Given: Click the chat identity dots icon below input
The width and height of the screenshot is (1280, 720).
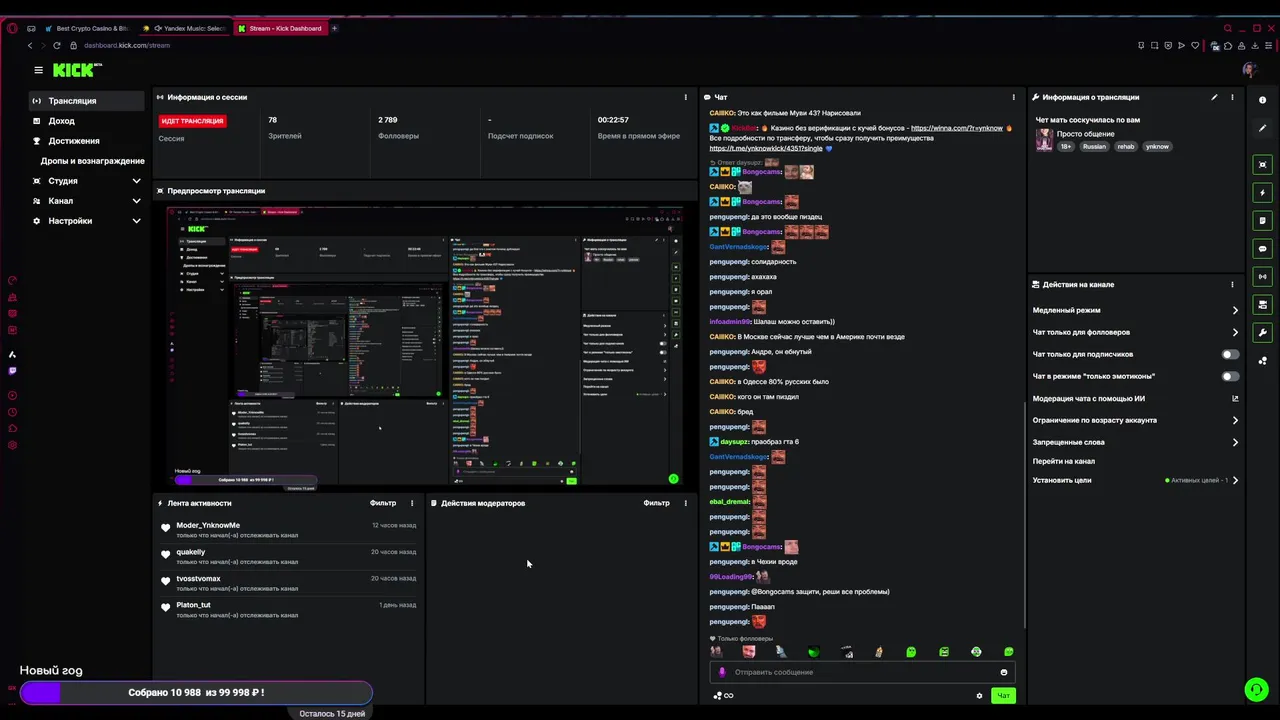Looking at the screenshot, I should (717, 695).
